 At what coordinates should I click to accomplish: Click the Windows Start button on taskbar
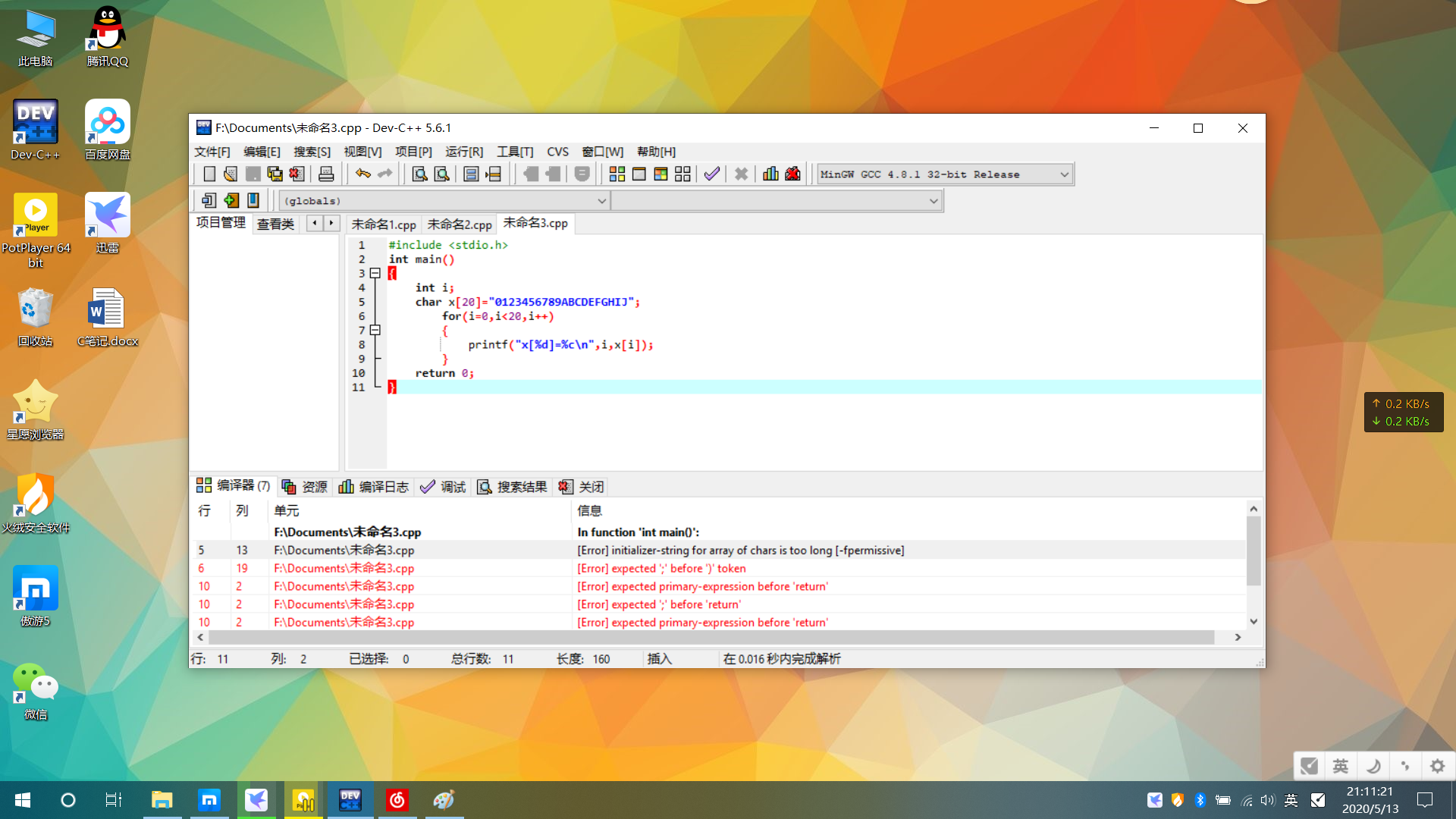23,800
